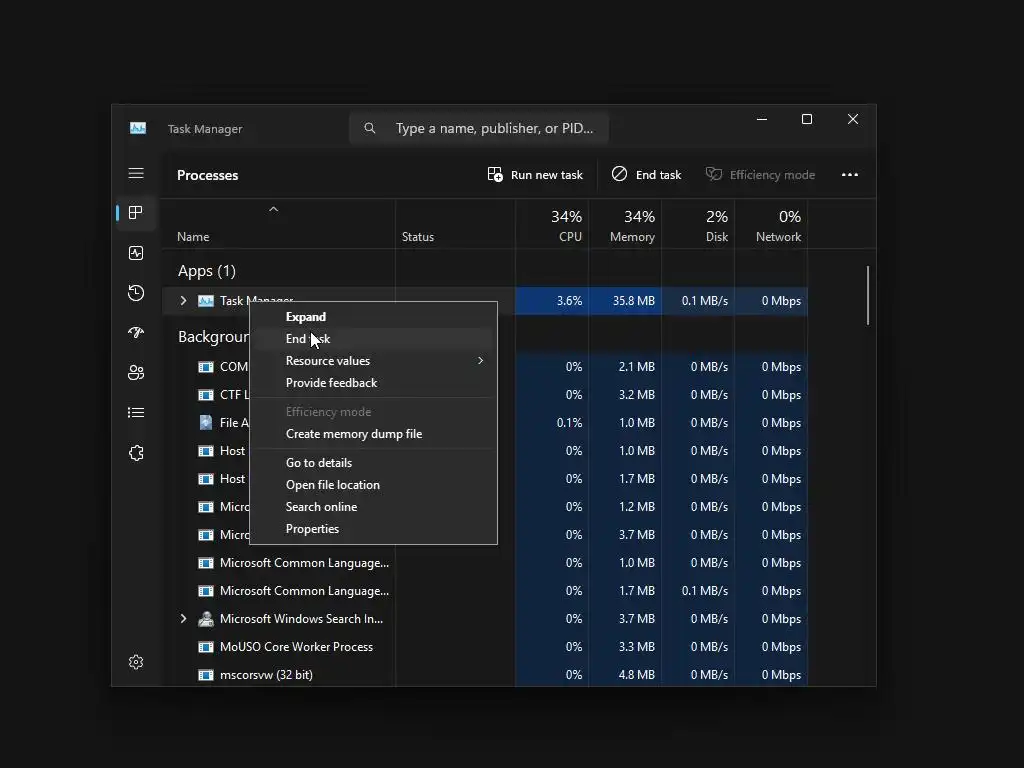Viewport: 1024px width, 768px height.
Task: Minimize the Task Manager window
Action: tap(761, 119)
